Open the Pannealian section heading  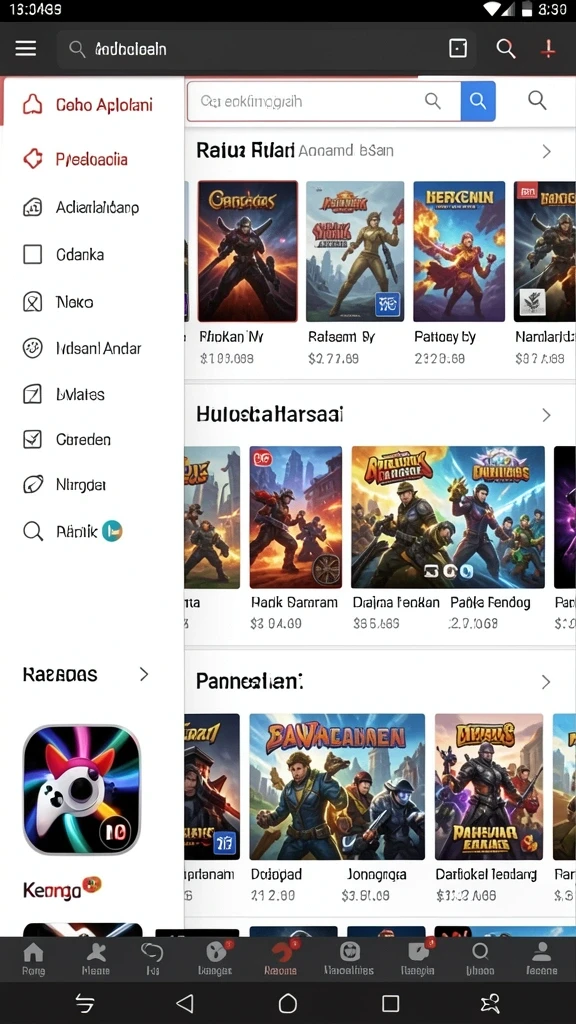(249, 682)
